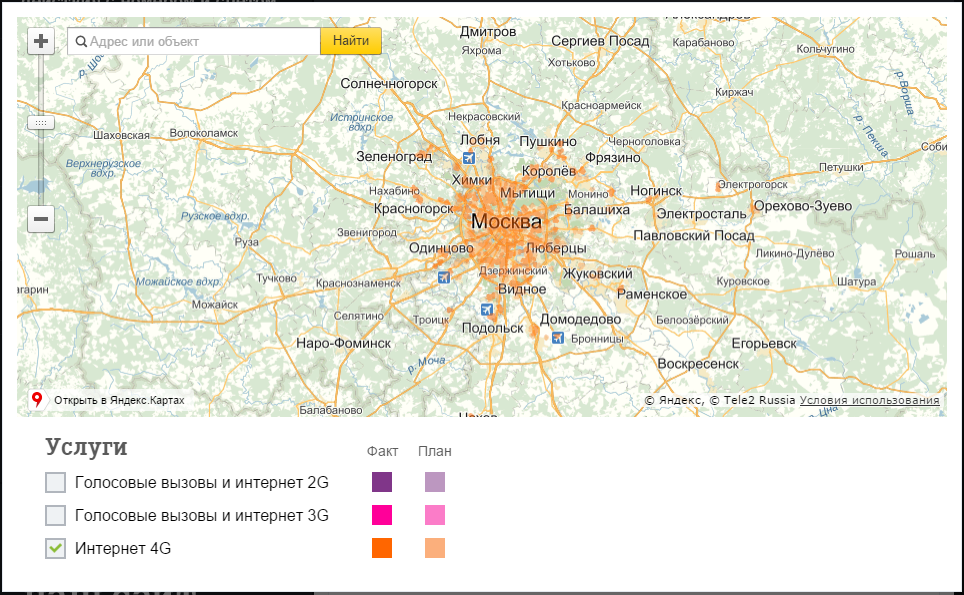Zoom out with the minus button

[41, 219]
